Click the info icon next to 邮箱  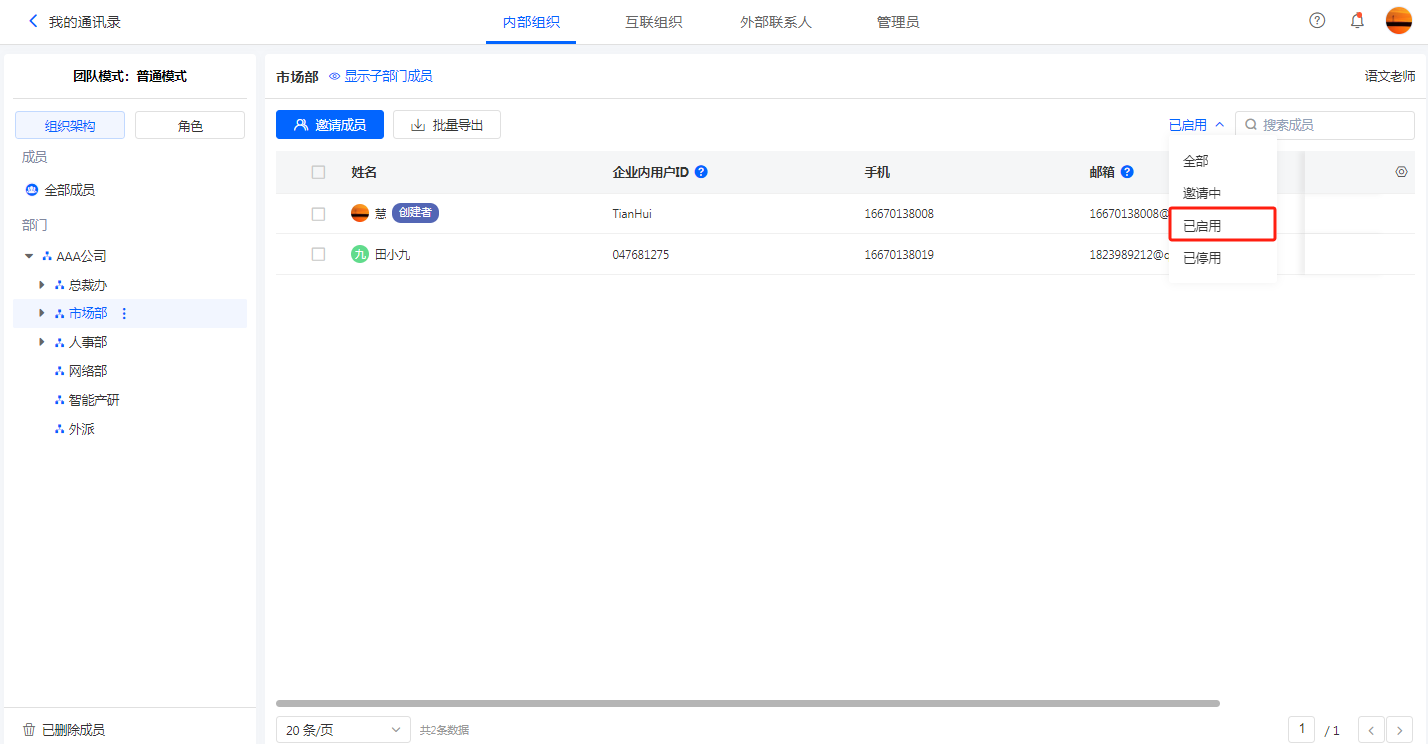[x=1127, y=172]
